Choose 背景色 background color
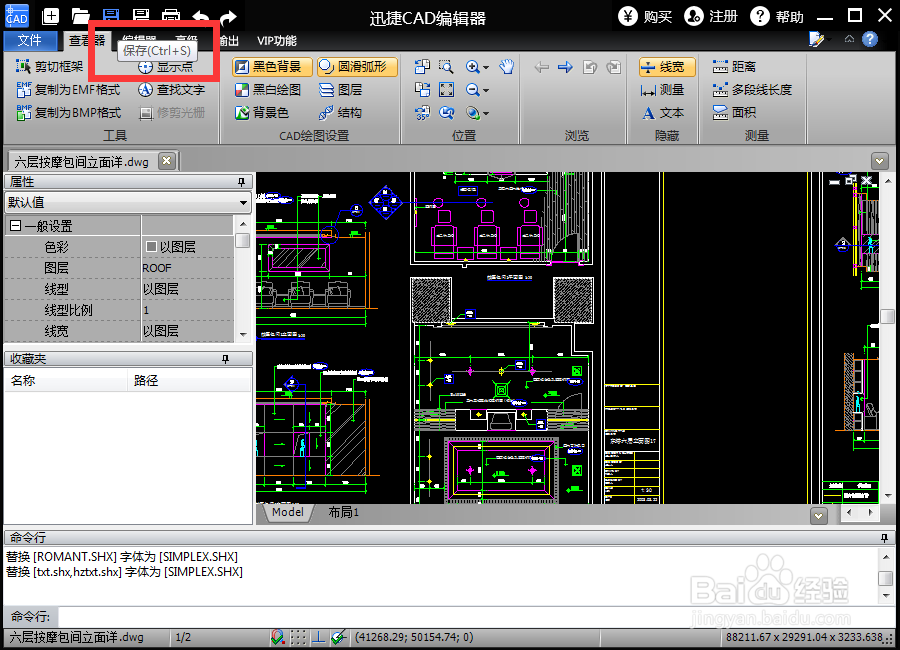 tap(262, 113)
